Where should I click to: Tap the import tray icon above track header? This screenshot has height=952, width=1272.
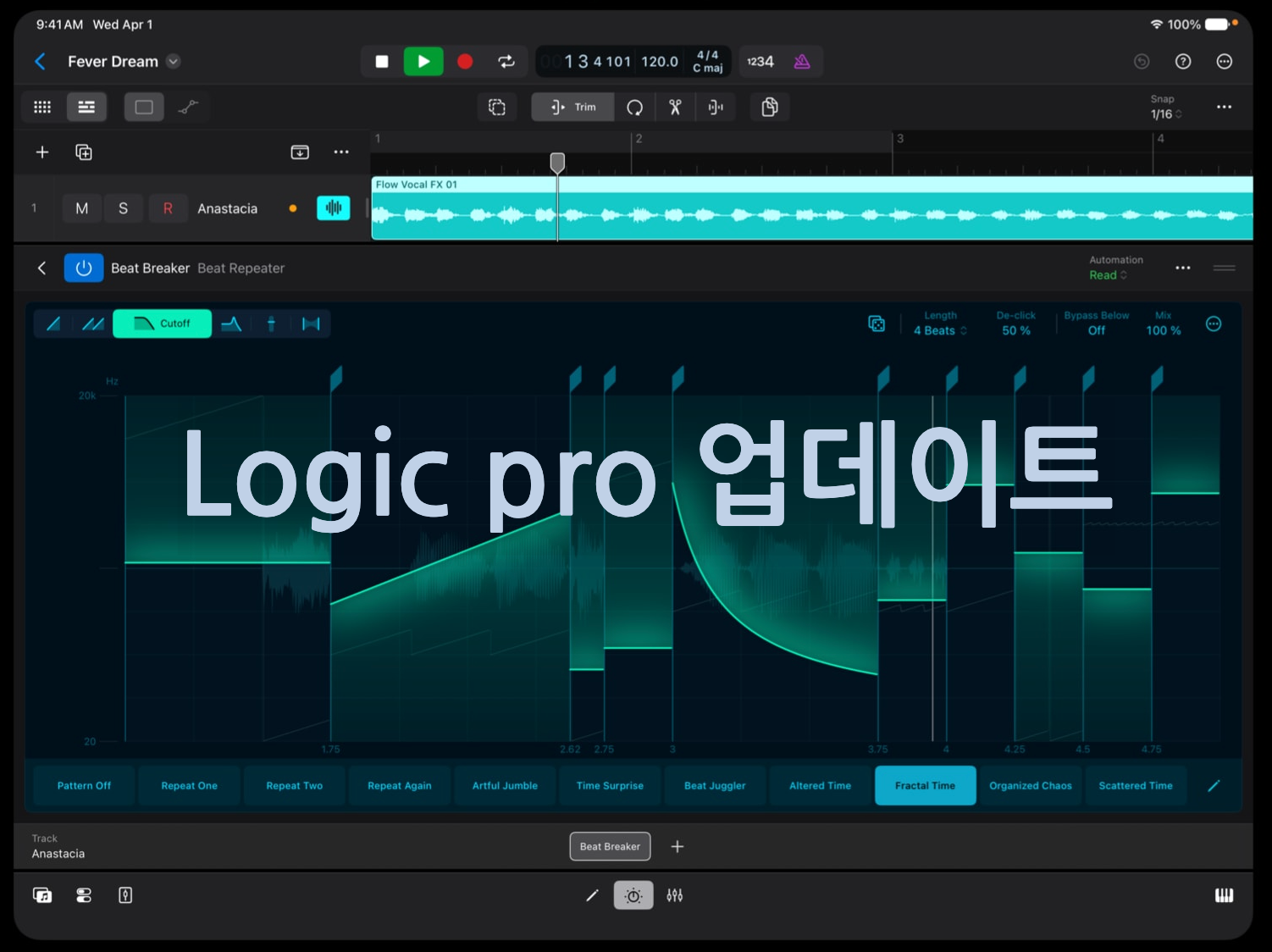coord(300,152)
